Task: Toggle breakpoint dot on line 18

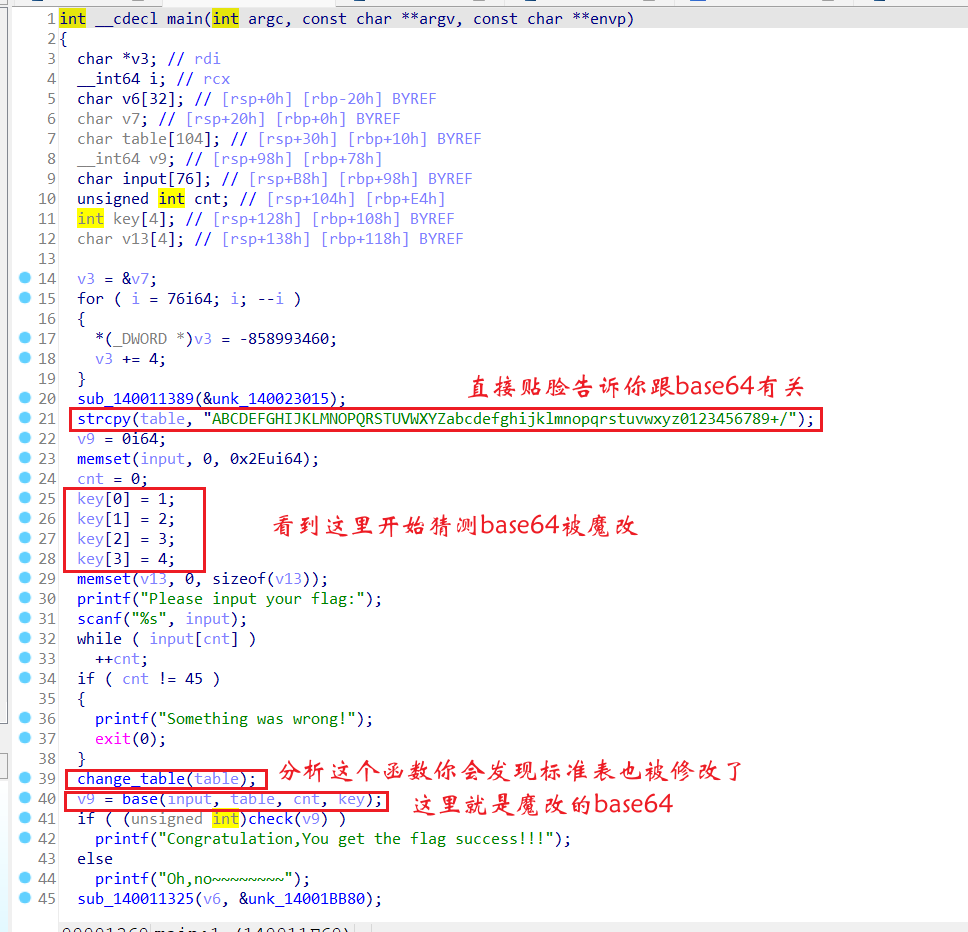Action: click(25, 357)
